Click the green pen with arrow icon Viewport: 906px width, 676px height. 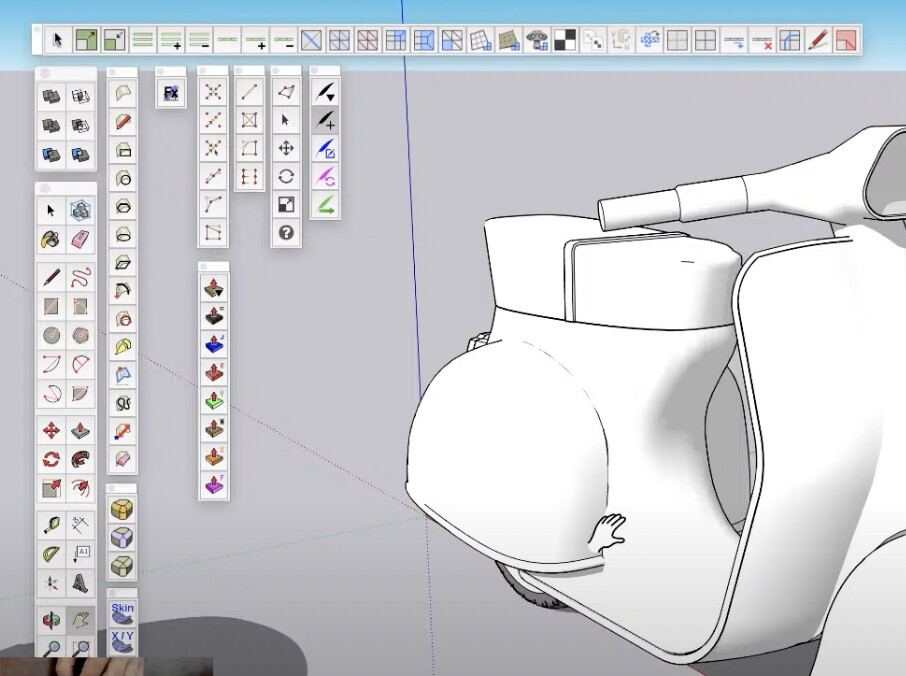tap(325, 205)
